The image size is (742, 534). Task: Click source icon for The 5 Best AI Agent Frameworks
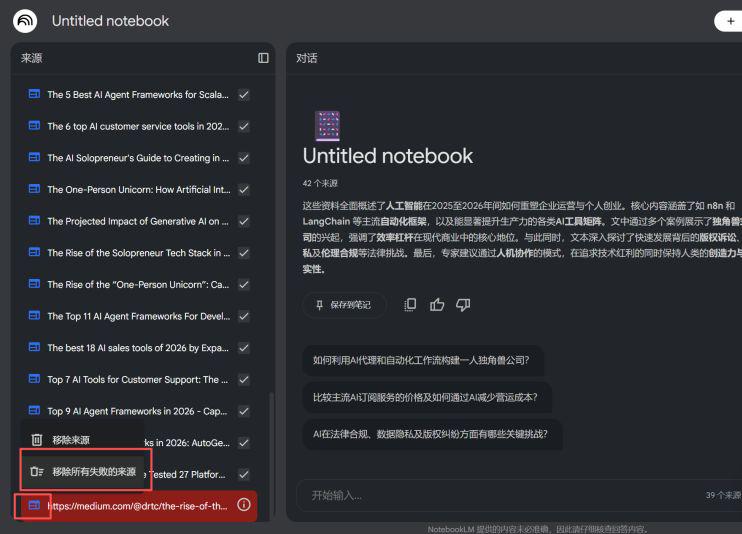pyautogui.click(x=35, y=94)
